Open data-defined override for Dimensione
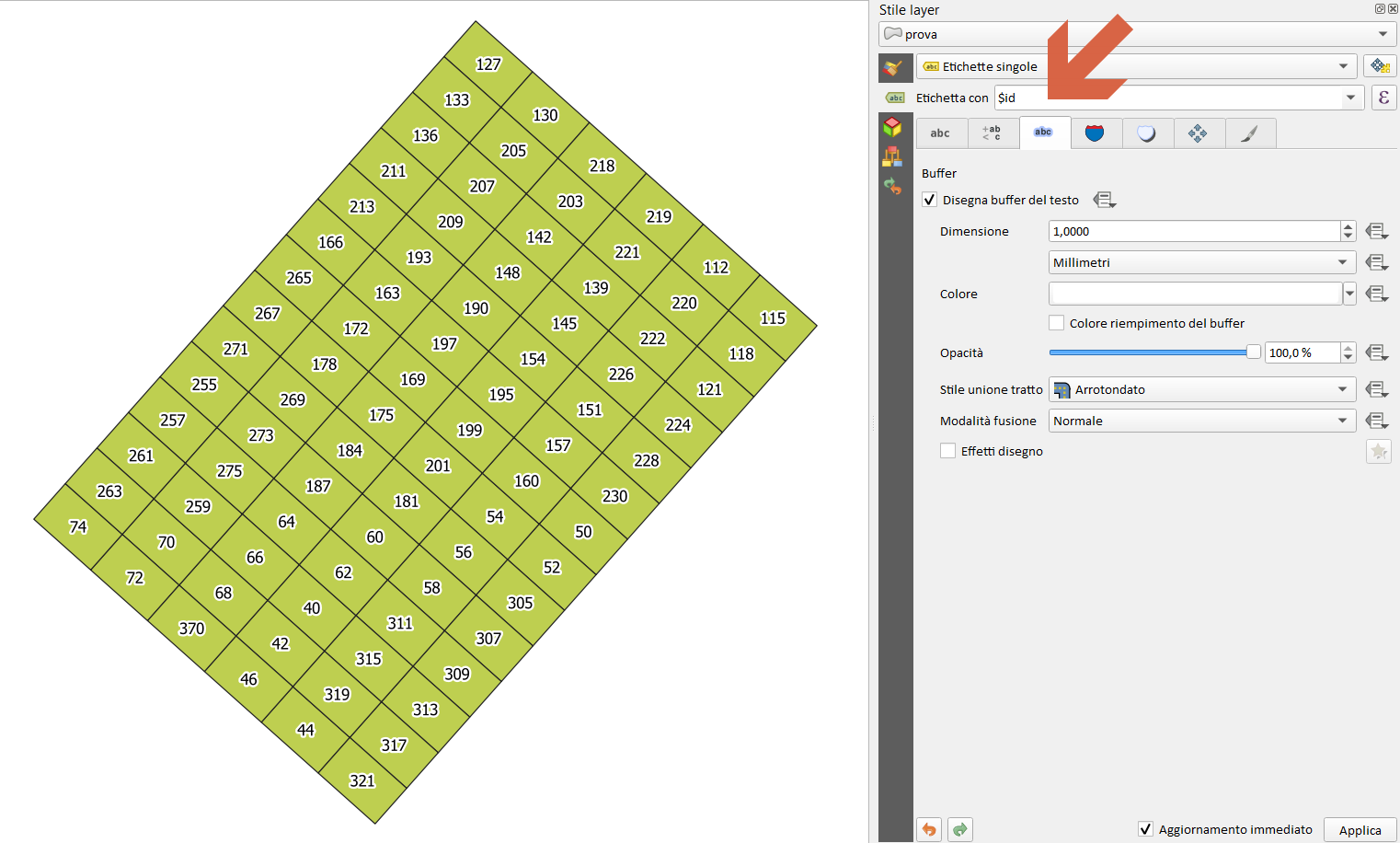1400x843 pixels. pyautogui.click(x=1376, y=232)
